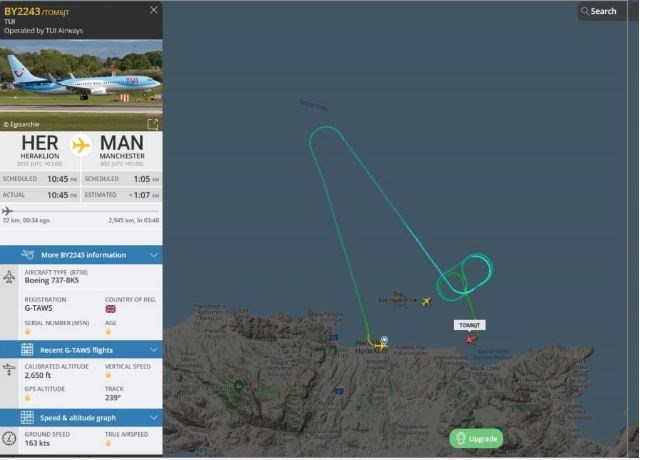Click the Upgrade button on map

pos(476,438)
